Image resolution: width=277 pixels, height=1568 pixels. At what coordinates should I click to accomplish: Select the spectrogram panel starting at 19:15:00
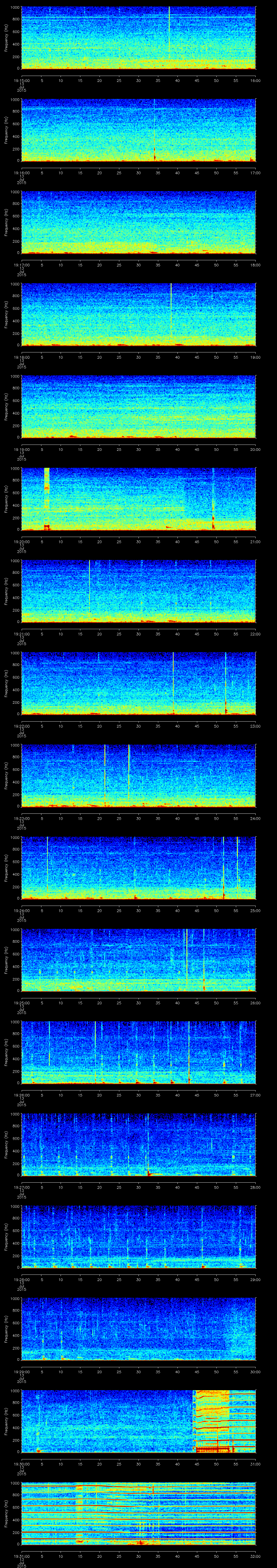coord(139,38)
